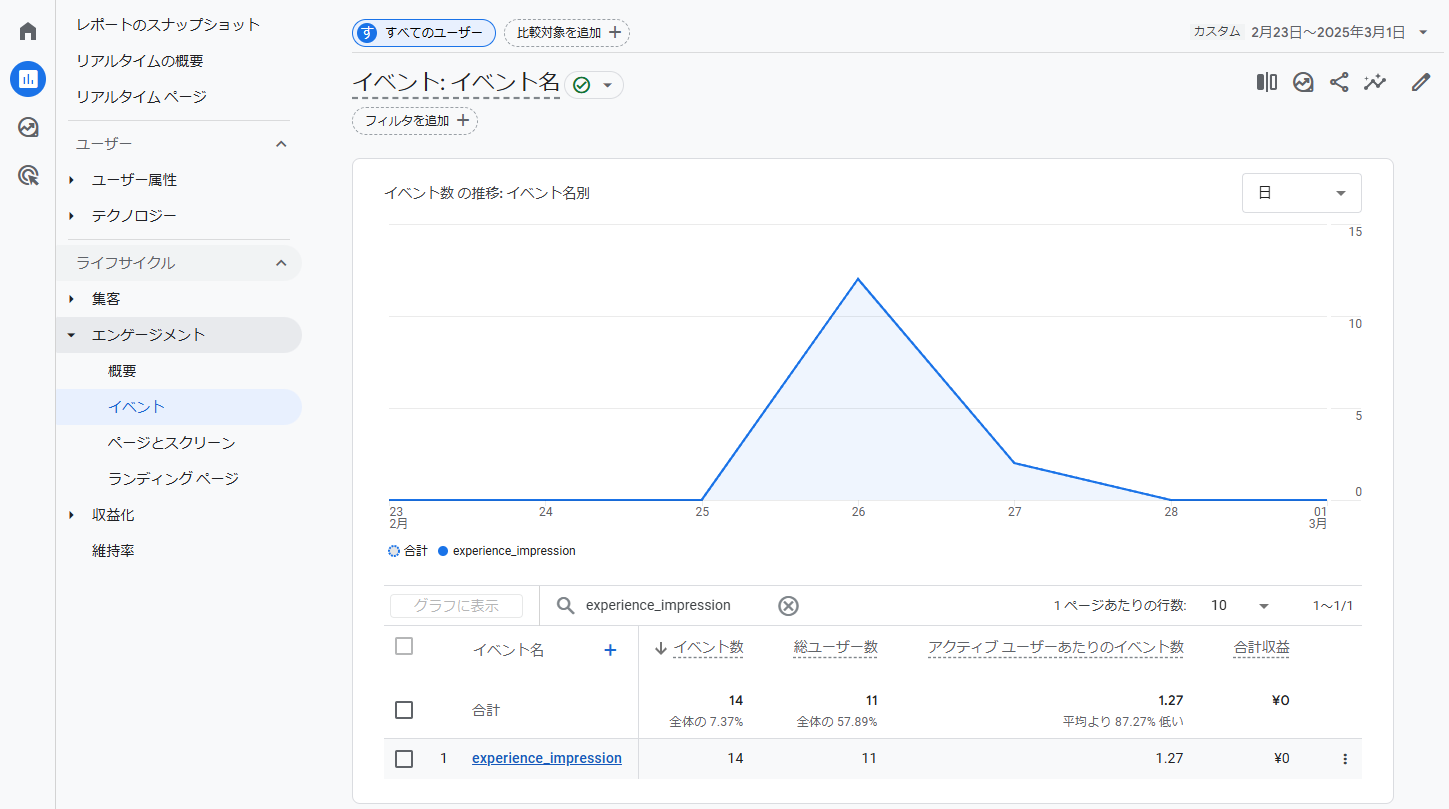Click the chart title イベント数 の推移
This screenshot has height=809, width=1449.
pos(487,193)
